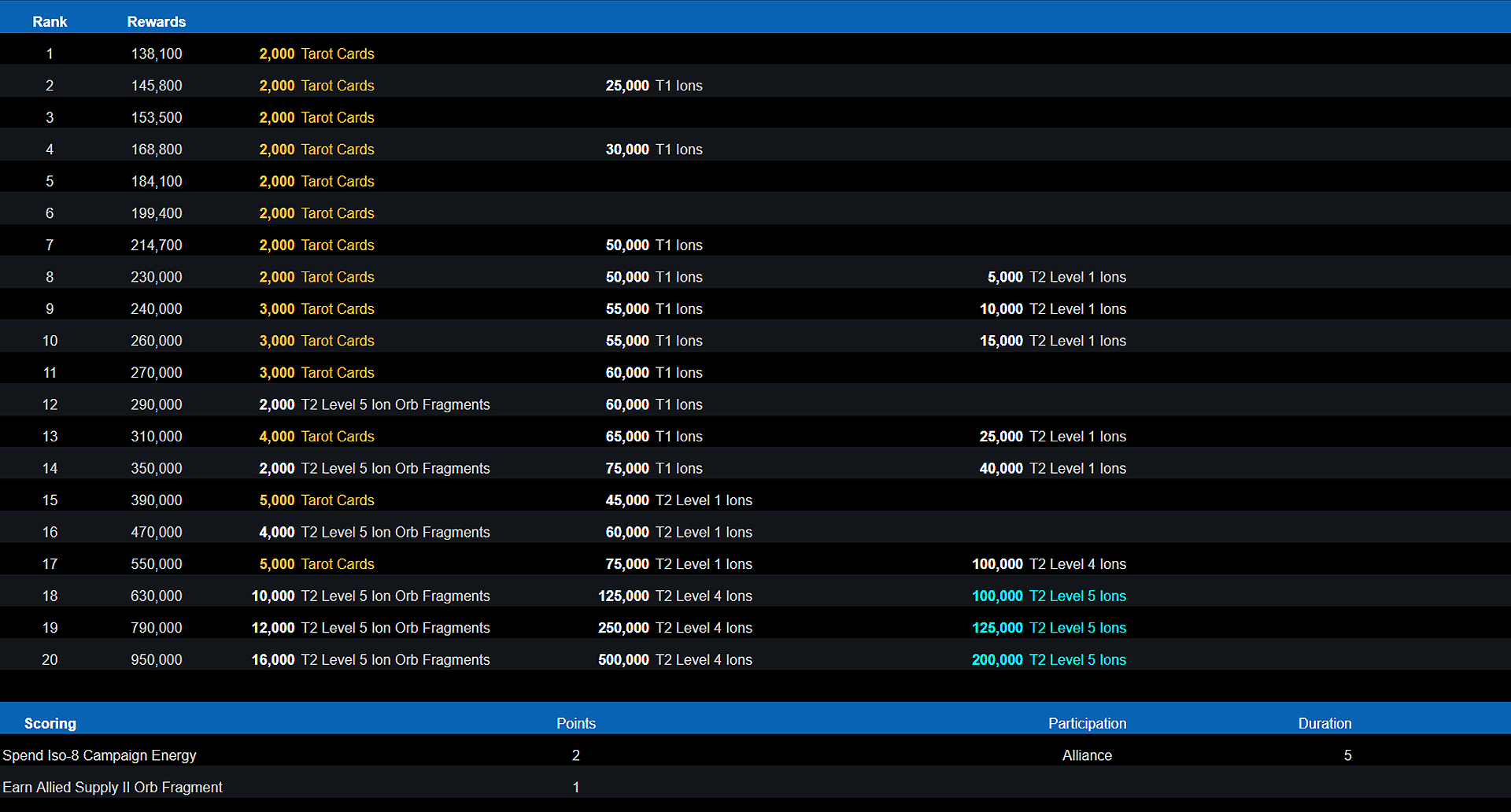
Task: Select the 950,000 points value
Action: pyautogui.click(x=157, y=660)
